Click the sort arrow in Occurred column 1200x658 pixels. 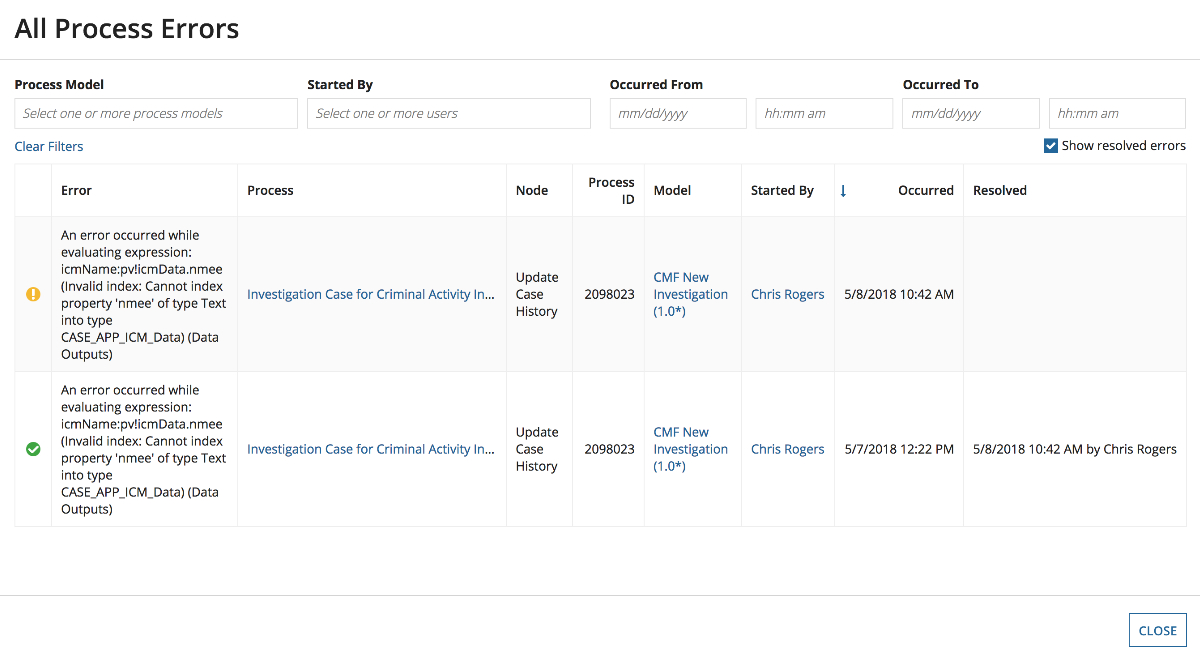(x=843, y=190)
